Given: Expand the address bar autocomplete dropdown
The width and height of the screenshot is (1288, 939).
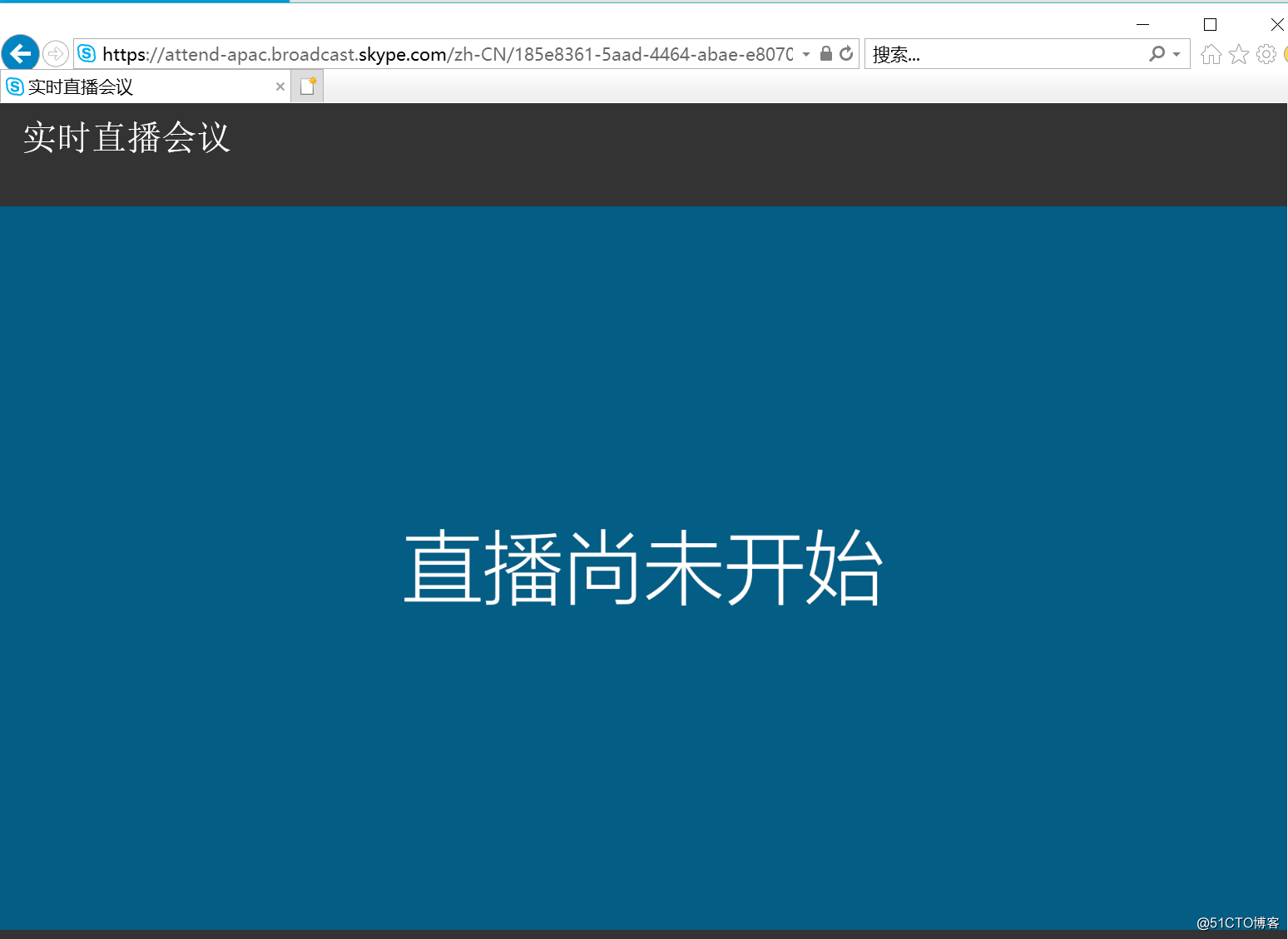Looking at the screenshot, I should tap(806, 54).
